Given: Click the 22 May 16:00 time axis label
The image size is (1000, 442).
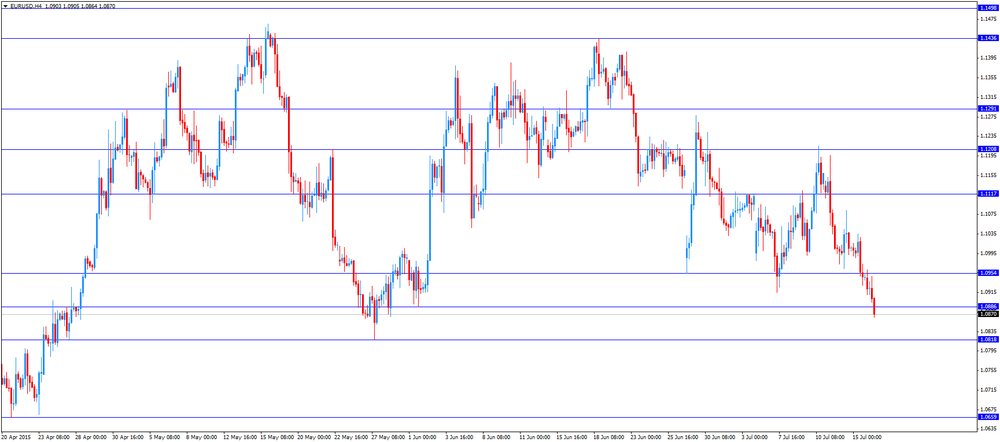Looking at the screenshot, I should tap(353, 438).
